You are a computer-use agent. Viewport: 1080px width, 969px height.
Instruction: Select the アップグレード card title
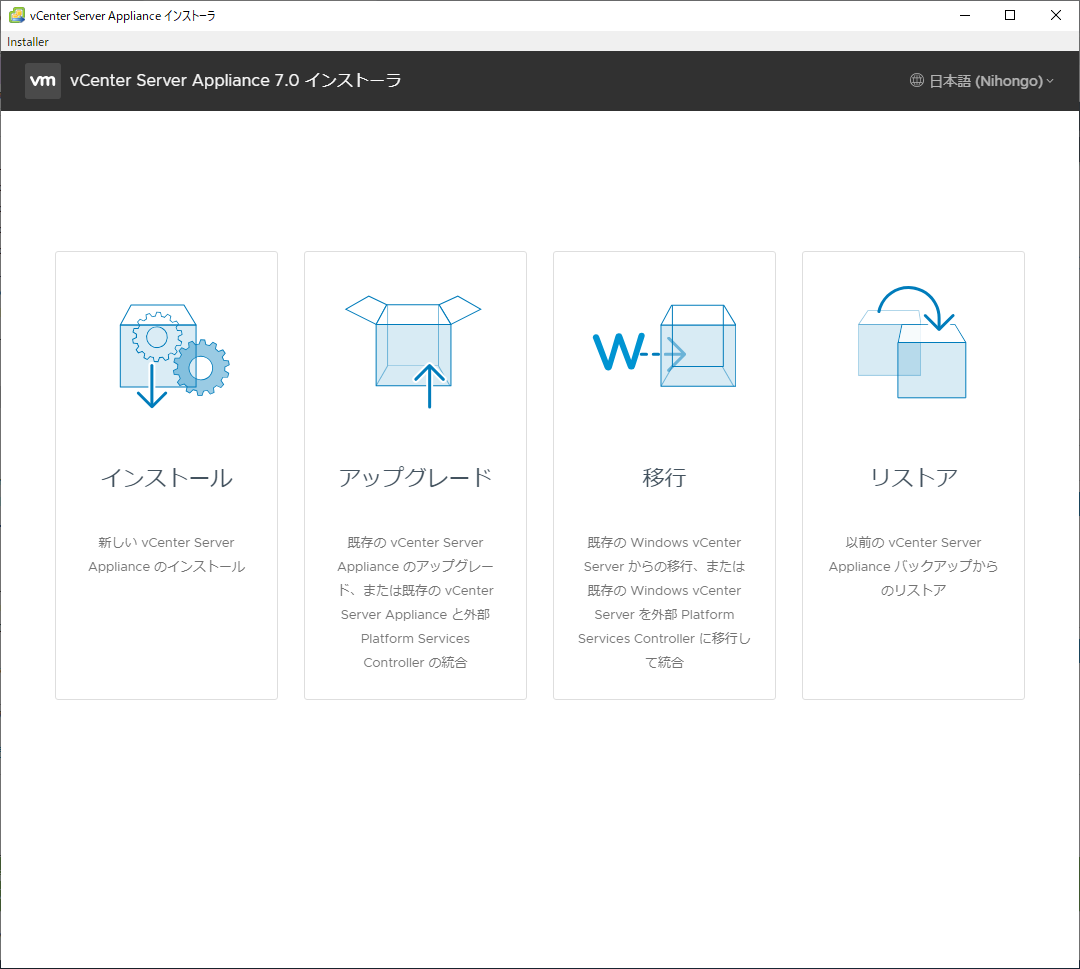[415, 477]
